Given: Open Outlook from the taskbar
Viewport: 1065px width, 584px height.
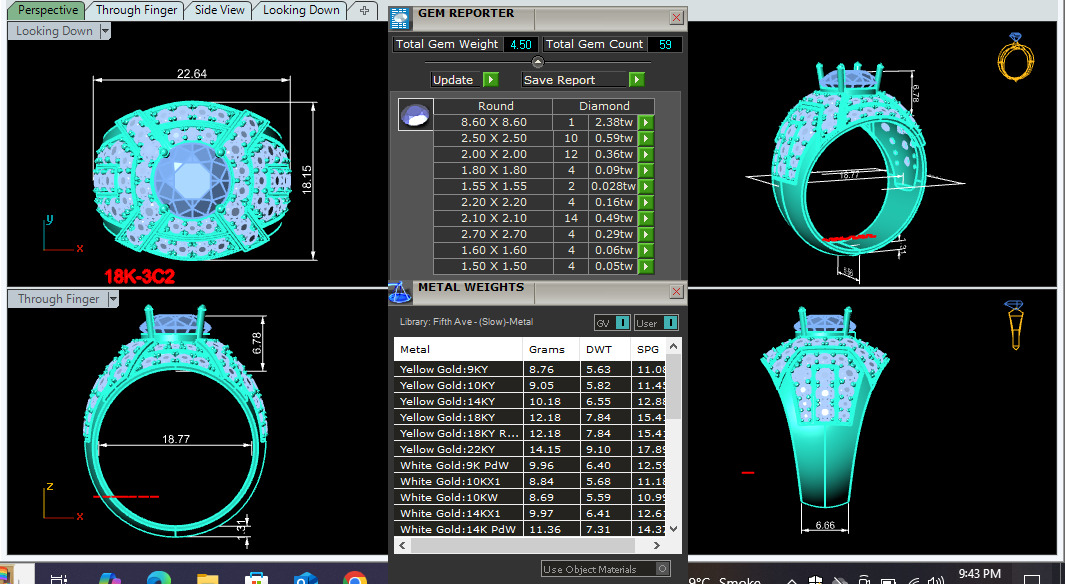Looking at the screenshot, I should [x=306, y=579].
